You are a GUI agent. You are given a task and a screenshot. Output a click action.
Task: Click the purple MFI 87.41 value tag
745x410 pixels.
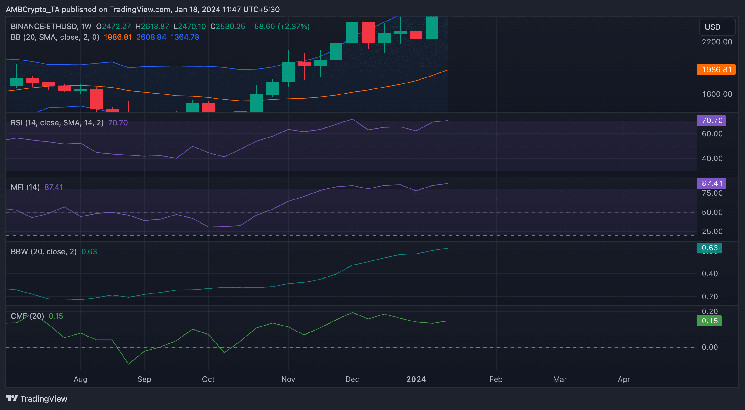(712, 184)
